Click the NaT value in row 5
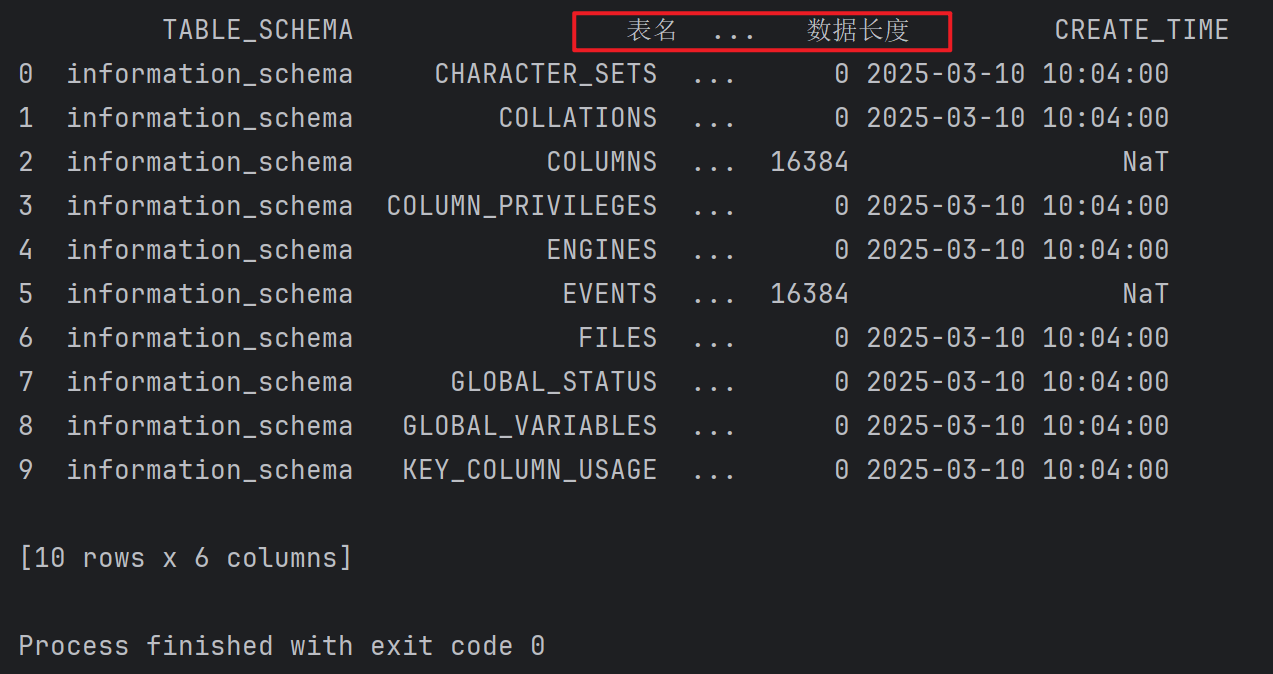This screenshot has height=674, width=1273. 1146,294
